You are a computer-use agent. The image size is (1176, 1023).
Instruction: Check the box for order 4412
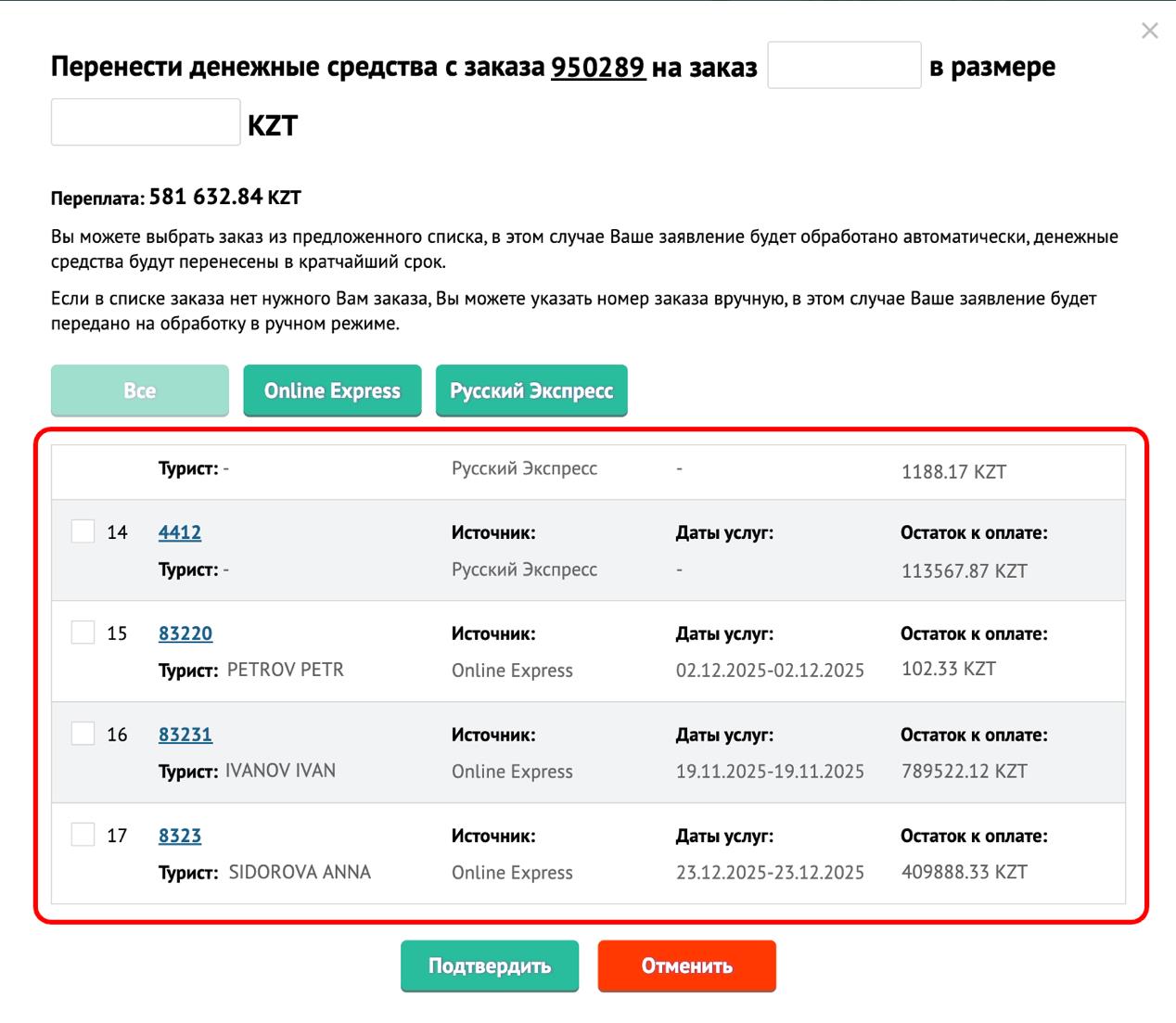click(x=83, y=531)
